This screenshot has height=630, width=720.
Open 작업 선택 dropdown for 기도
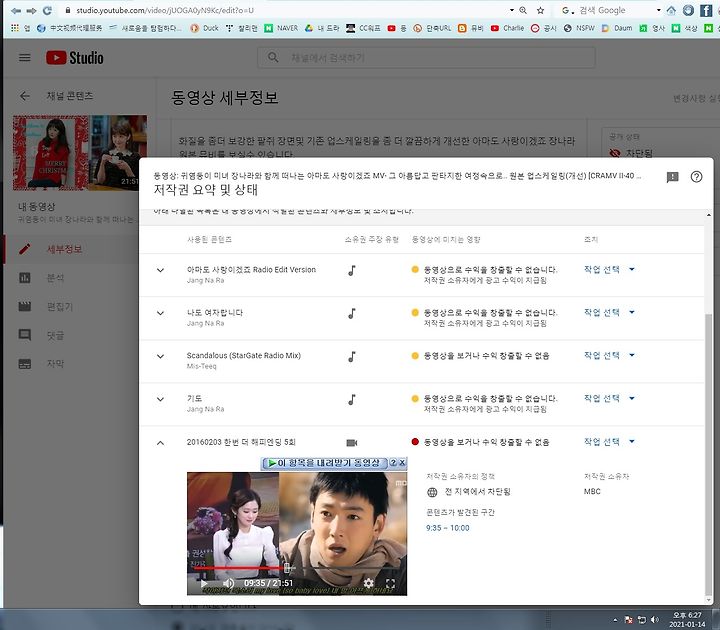(x=609, y=398)
